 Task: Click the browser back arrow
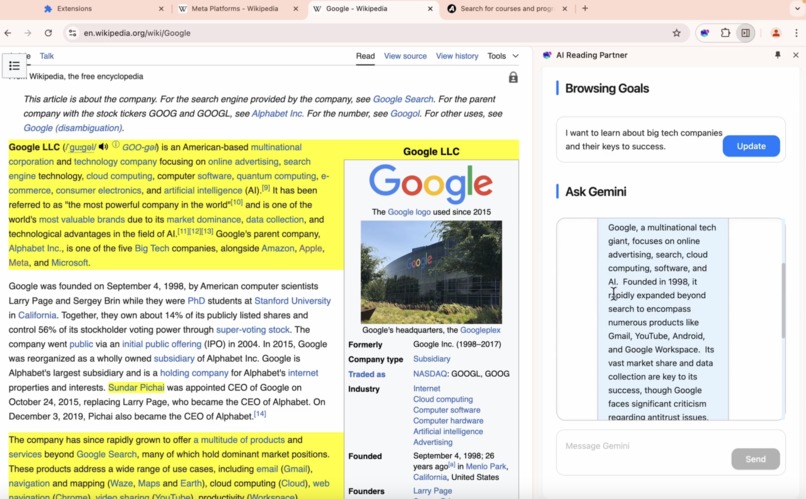8,33
